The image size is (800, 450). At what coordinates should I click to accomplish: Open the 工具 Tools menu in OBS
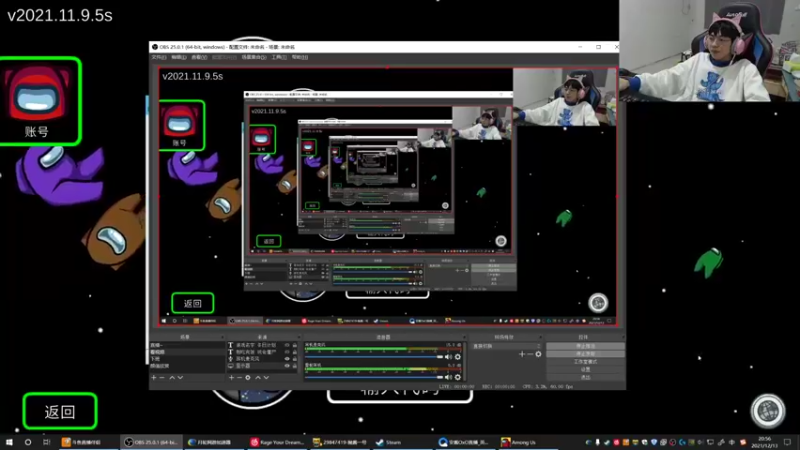[x=279, y=57]
